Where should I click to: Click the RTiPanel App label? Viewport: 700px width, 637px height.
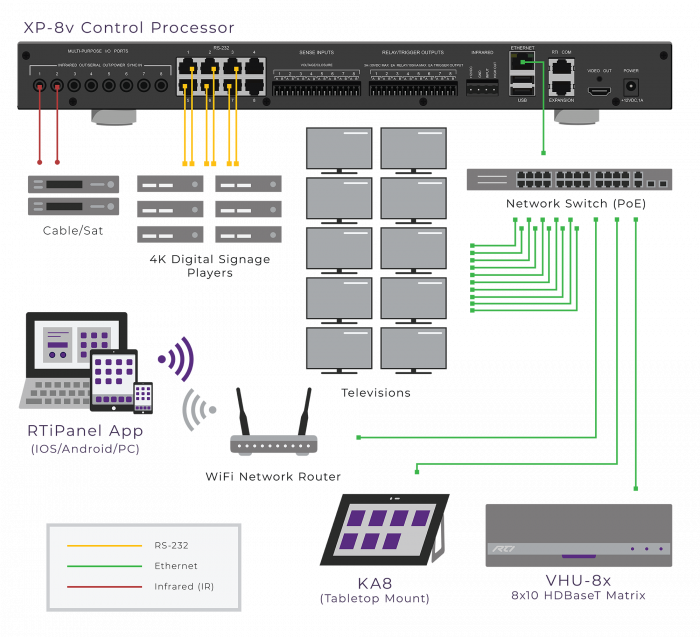85,431
